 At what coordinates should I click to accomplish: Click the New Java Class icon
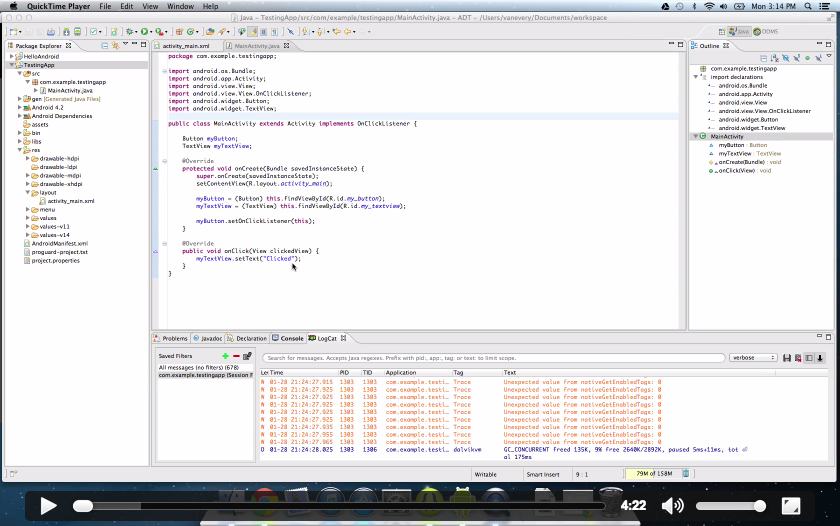tap(190, 32)
